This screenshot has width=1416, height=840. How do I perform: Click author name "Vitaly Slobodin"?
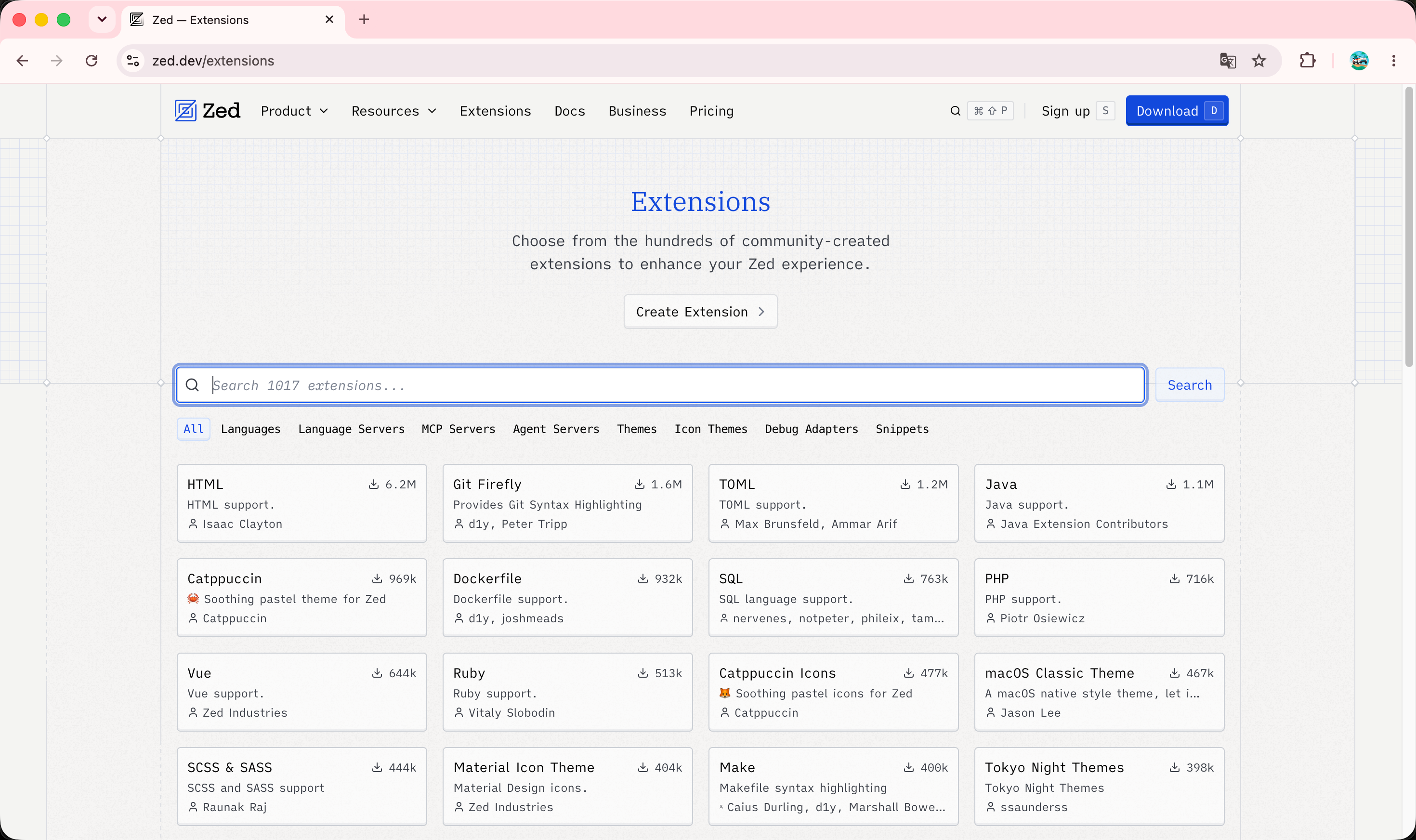[511, 713]
